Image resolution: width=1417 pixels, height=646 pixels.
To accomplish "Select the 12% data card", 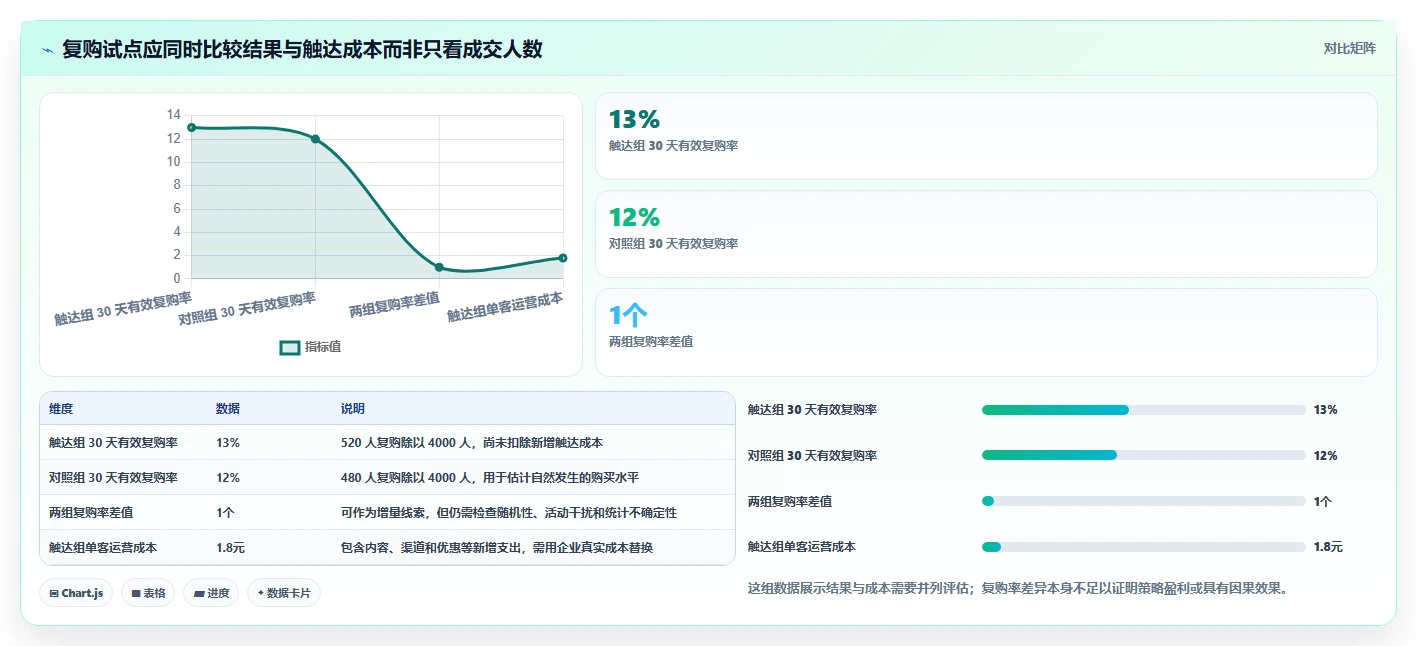I will [x=986, y=234].
